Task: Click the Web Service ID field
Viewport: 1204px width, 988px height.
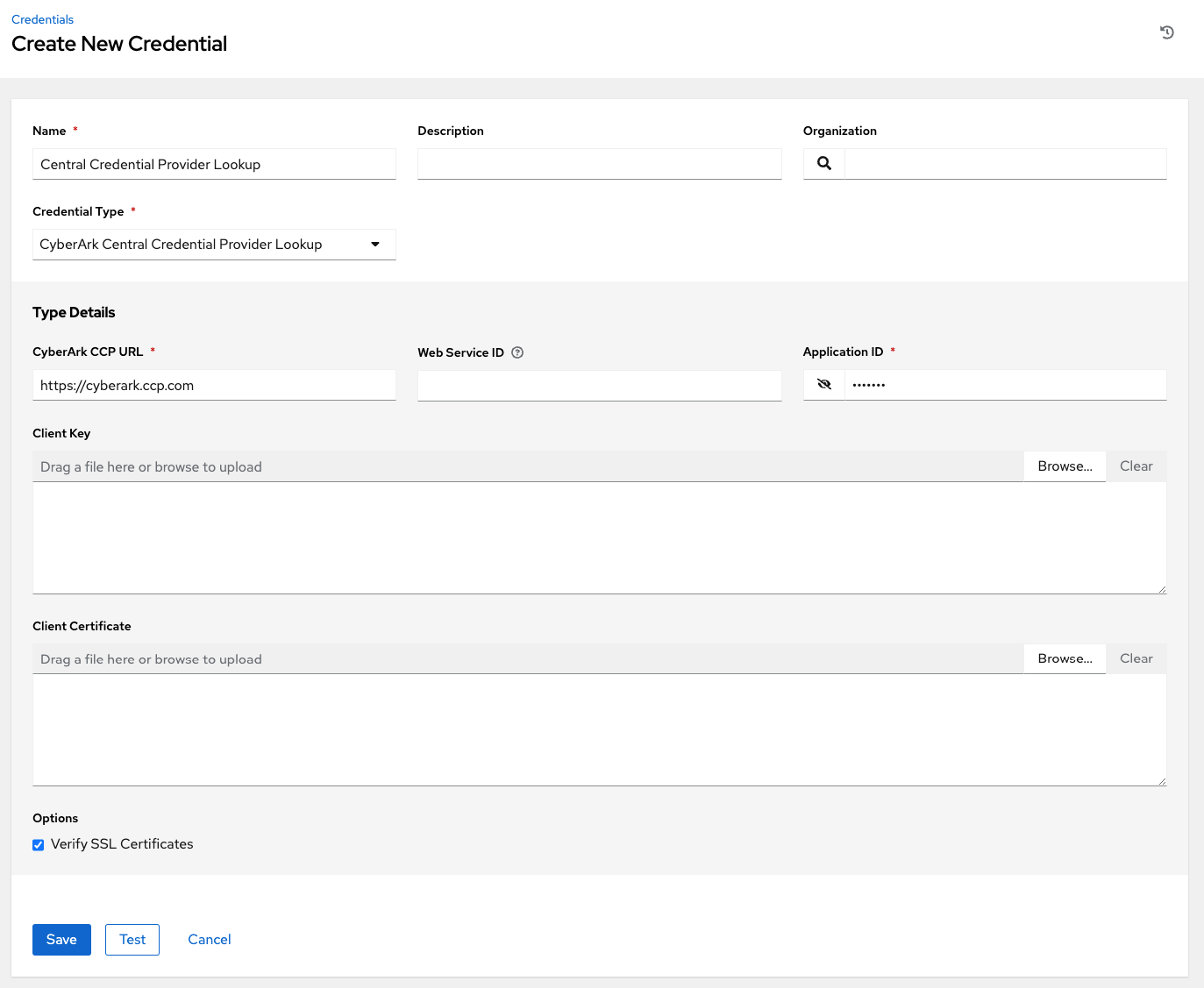Action: [x=599, y=385]
